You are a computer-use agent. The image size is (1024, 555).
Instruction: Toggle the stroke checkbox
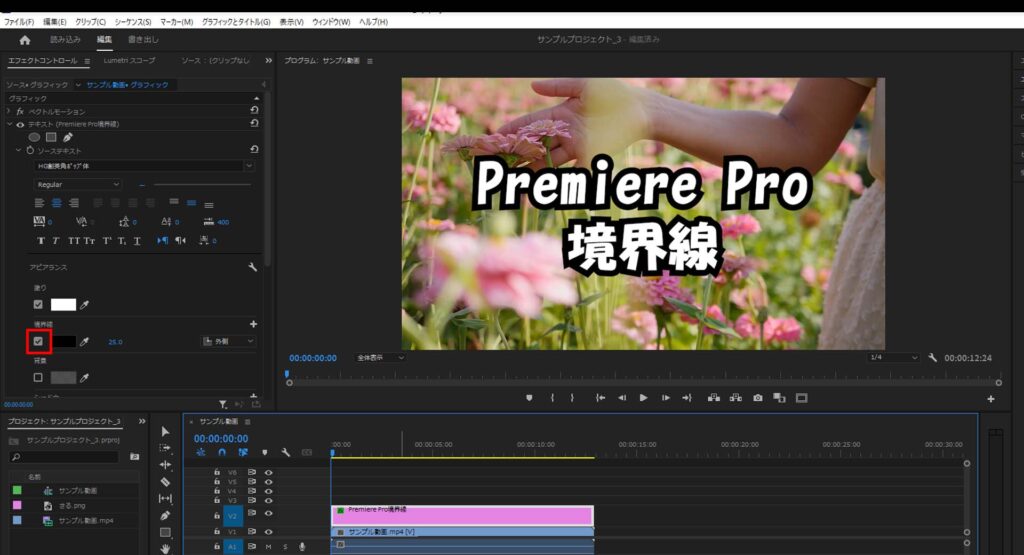[38, 341]
